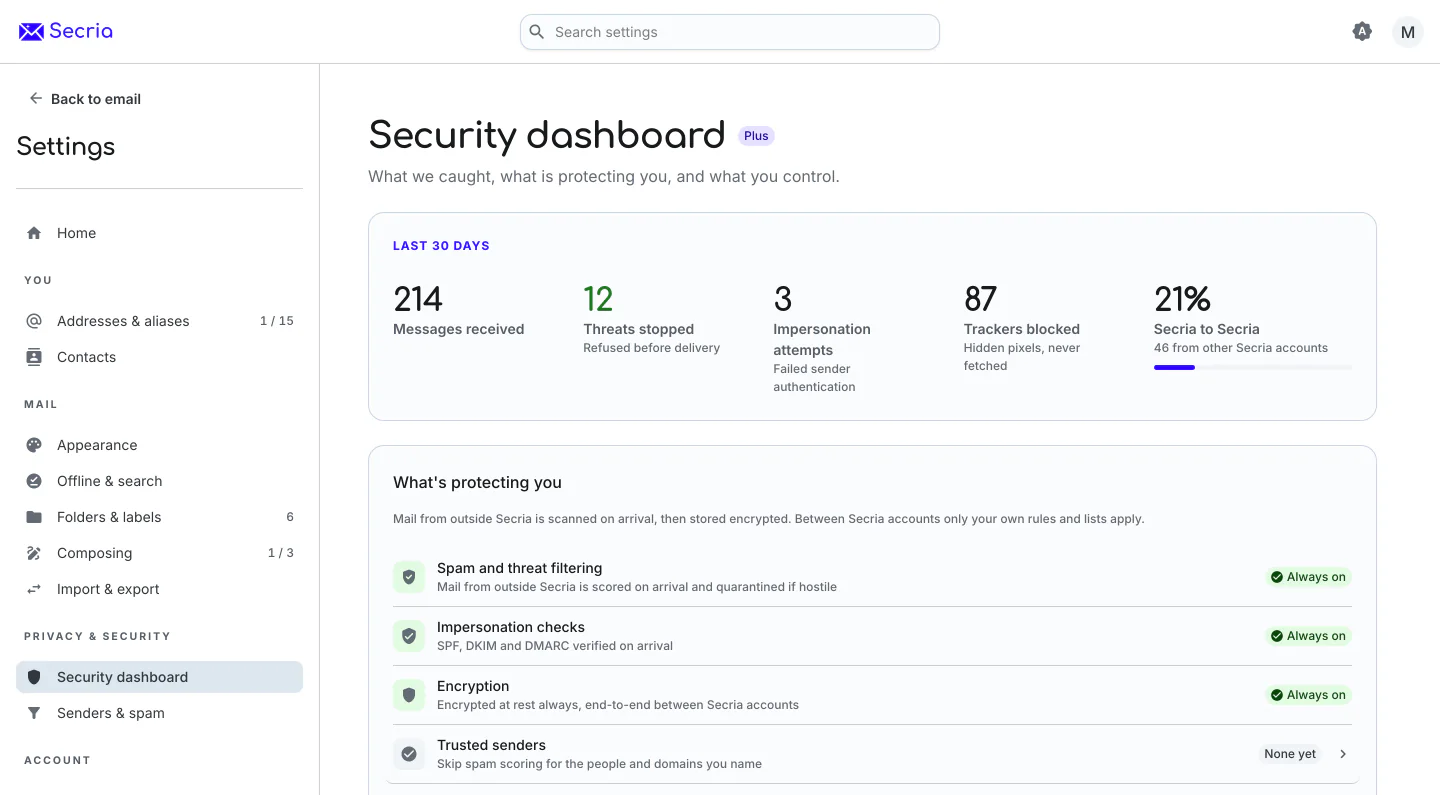Open Appearance settings

click(x=160, y=445)
